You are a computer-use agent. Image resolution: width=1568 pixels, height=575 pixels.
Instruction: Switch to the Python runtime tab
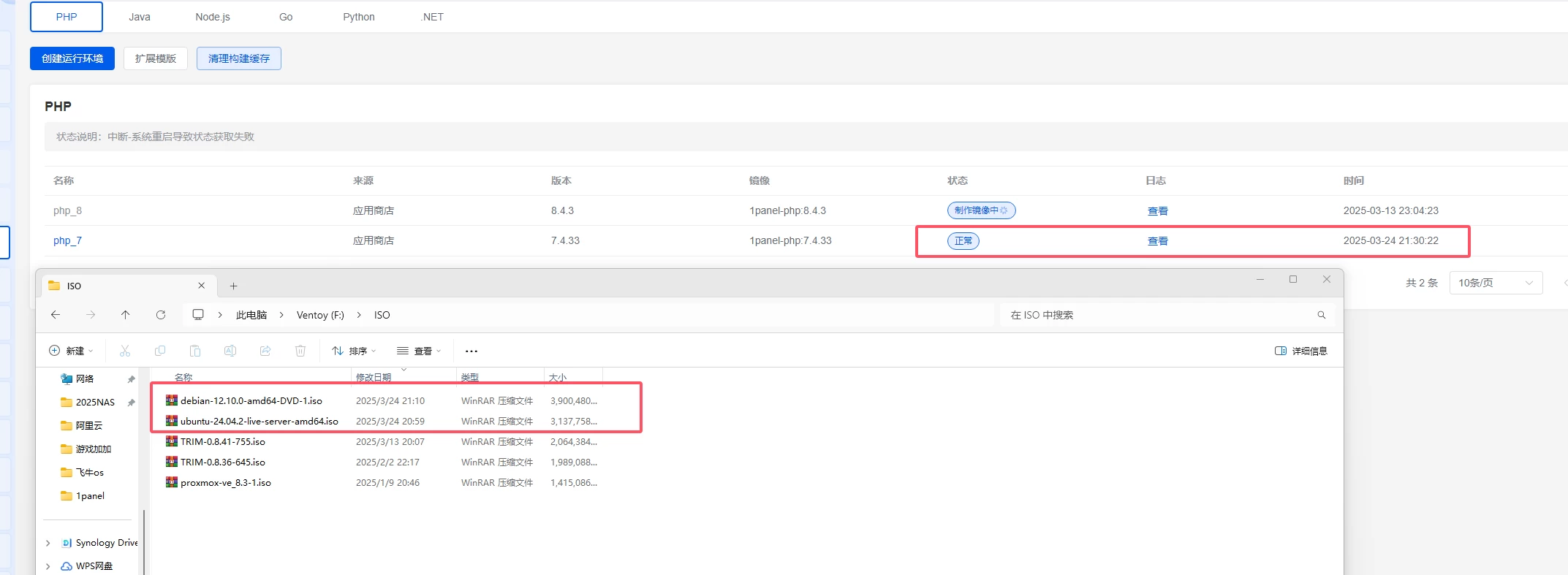click(x=358, y=17)
